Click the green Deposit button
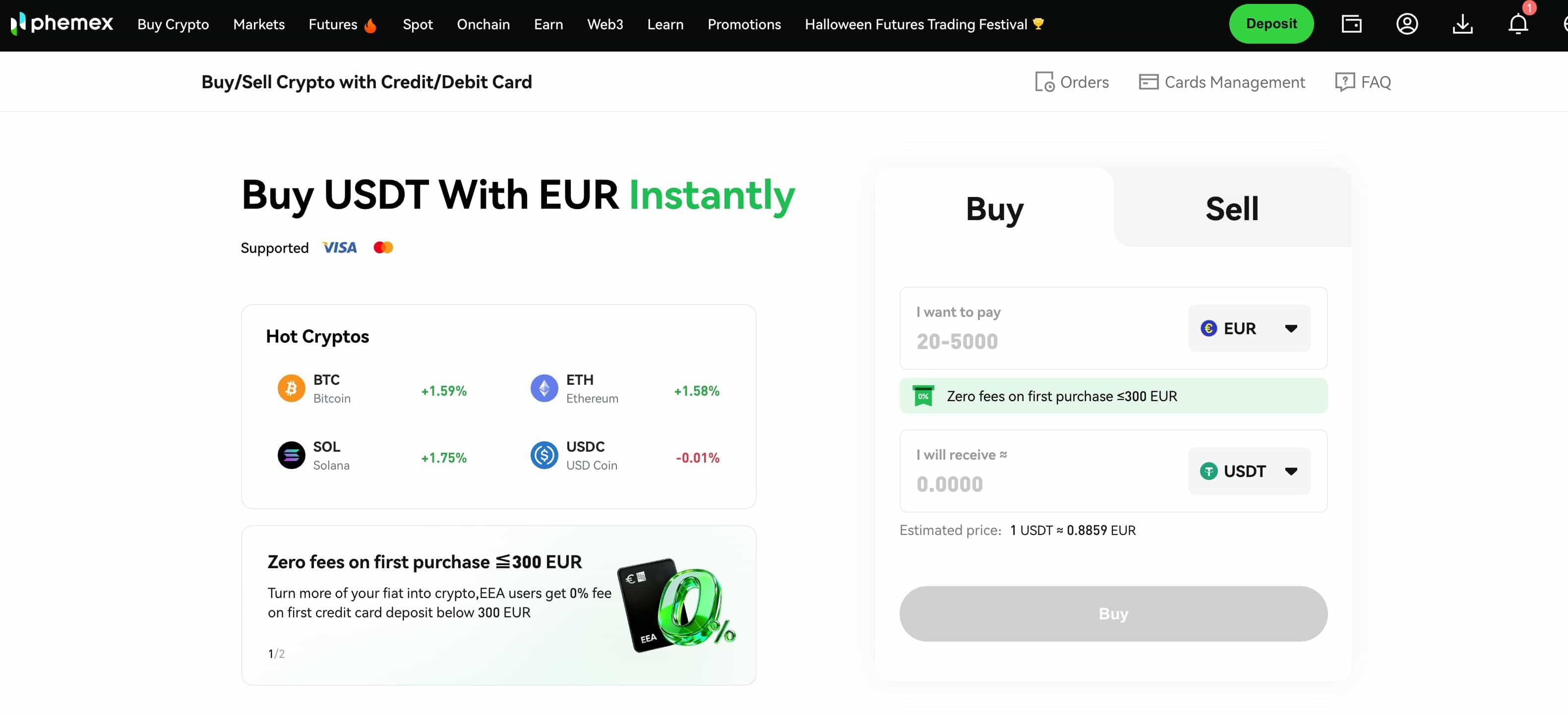The width and height of the screenshot is (1568, 716). (1271, 24)
